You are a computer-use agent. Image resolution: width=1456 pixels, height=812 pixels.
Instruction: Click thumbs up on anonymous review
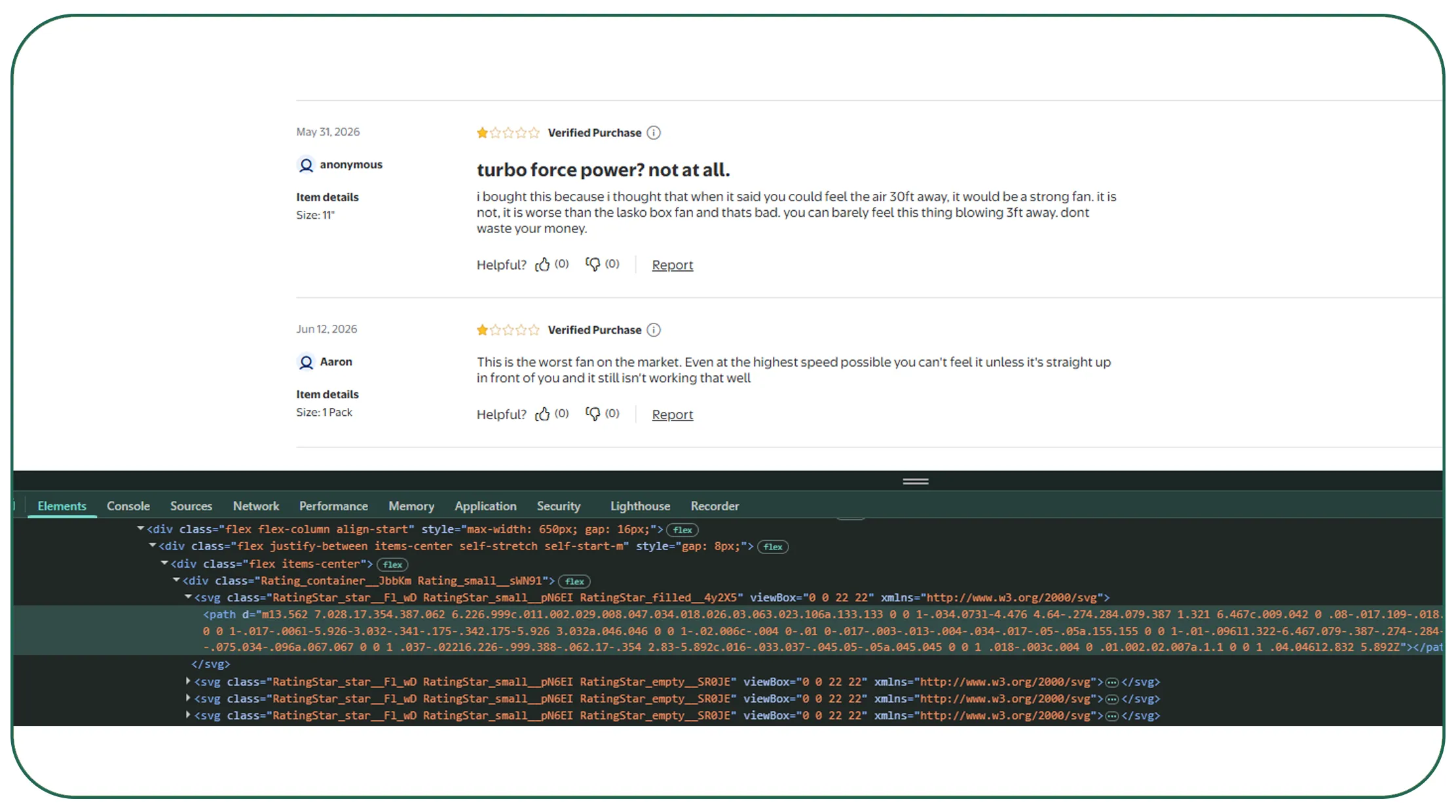tap(542, 265)
